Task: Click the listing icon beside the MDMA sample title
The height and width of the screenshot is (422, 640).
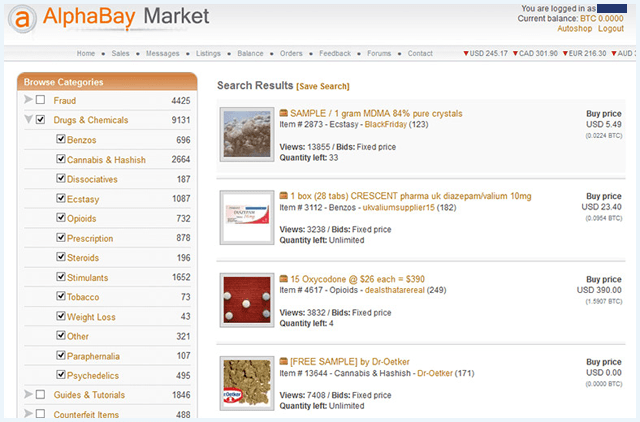Action: pyautogui.click(x=284, y=113)
